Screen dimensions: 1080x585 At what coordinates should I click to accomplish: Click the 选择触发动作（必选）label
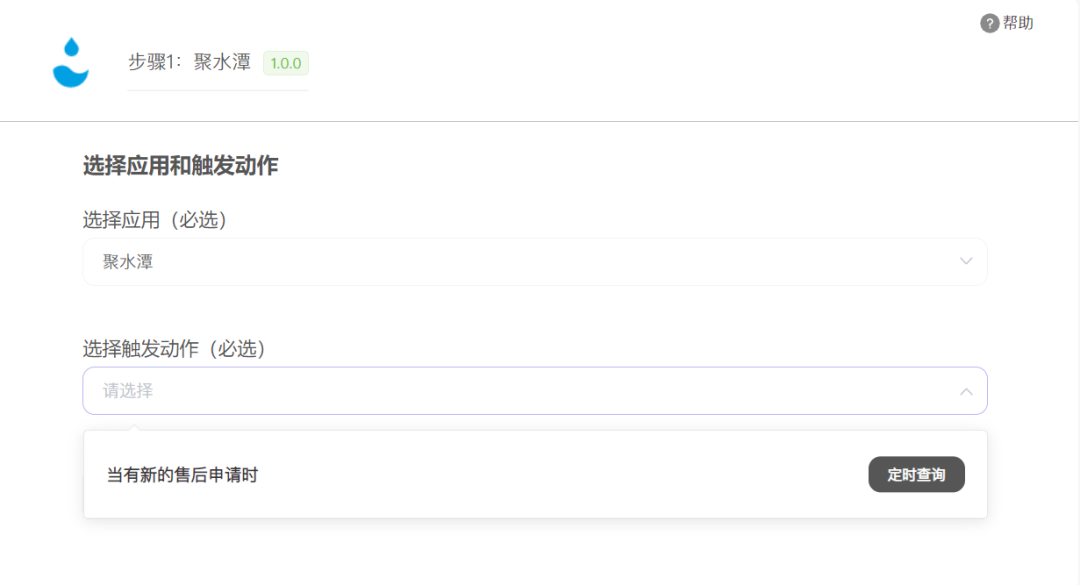coord(174,349)
